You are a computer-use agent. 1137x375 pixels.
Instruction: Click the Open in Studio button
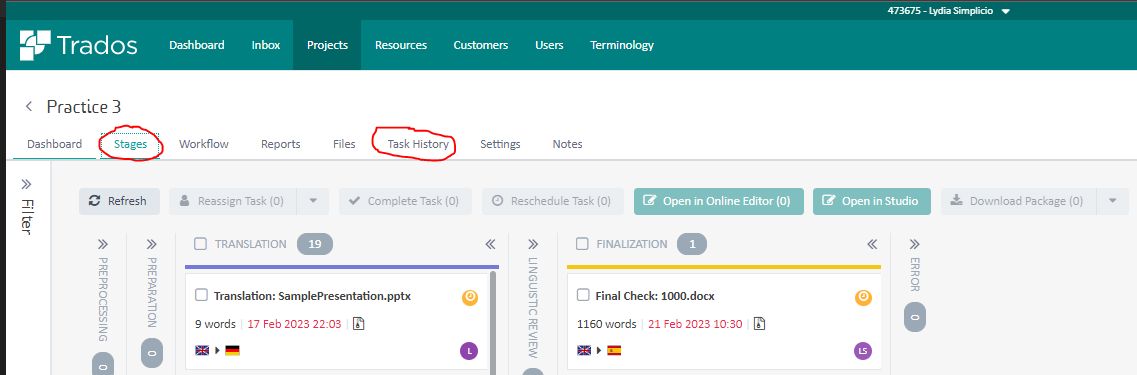click(x=872, y=201)
